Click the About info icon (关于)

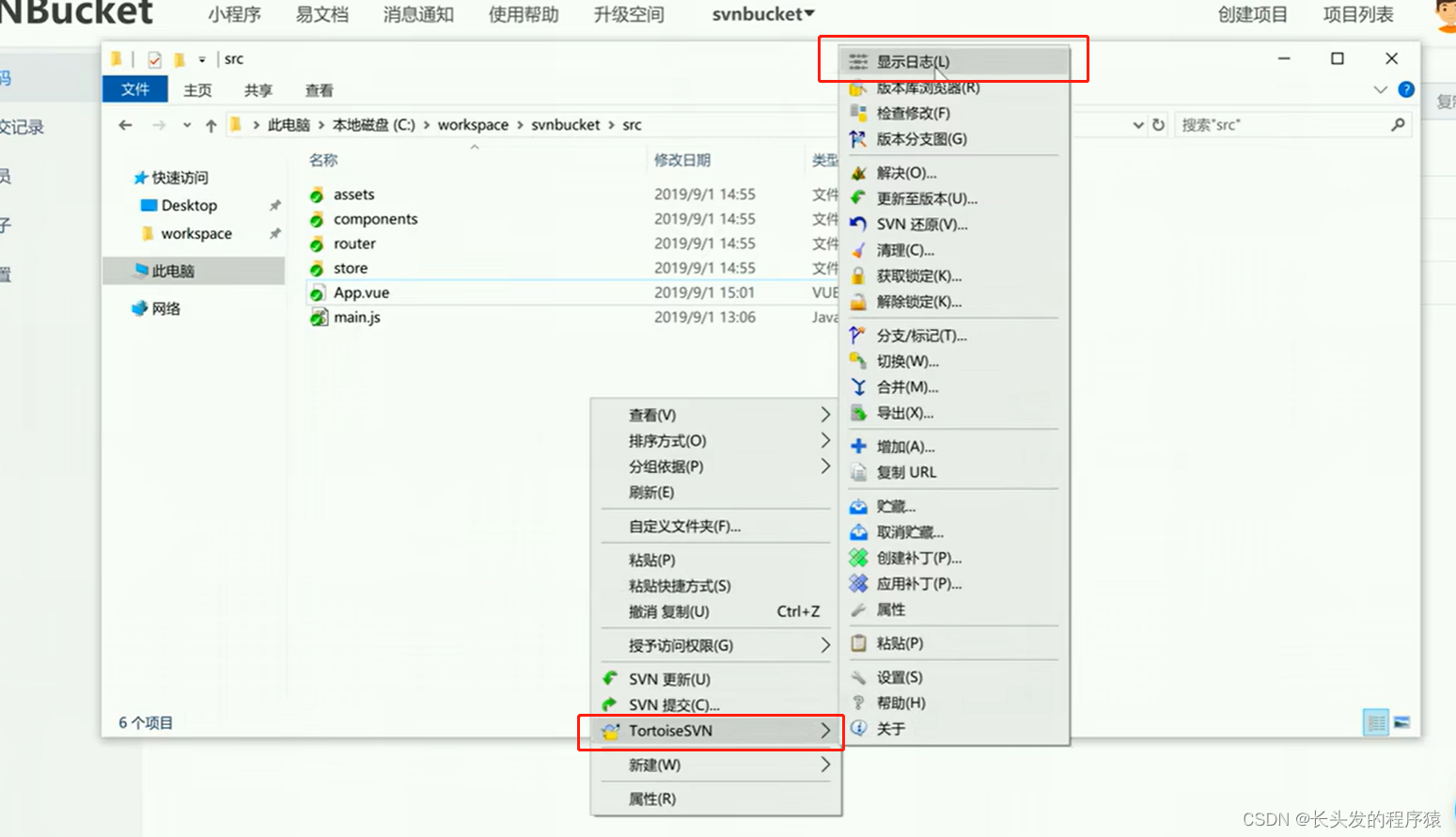858,729
